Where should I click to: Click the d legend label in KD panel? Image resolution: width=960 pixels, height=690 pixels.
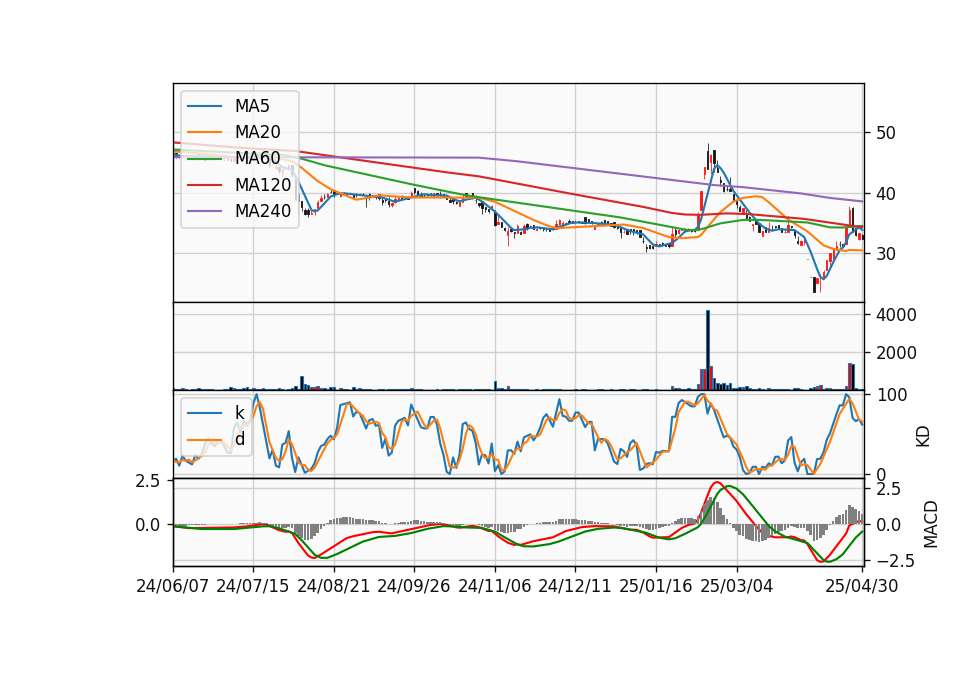point(240,439)
